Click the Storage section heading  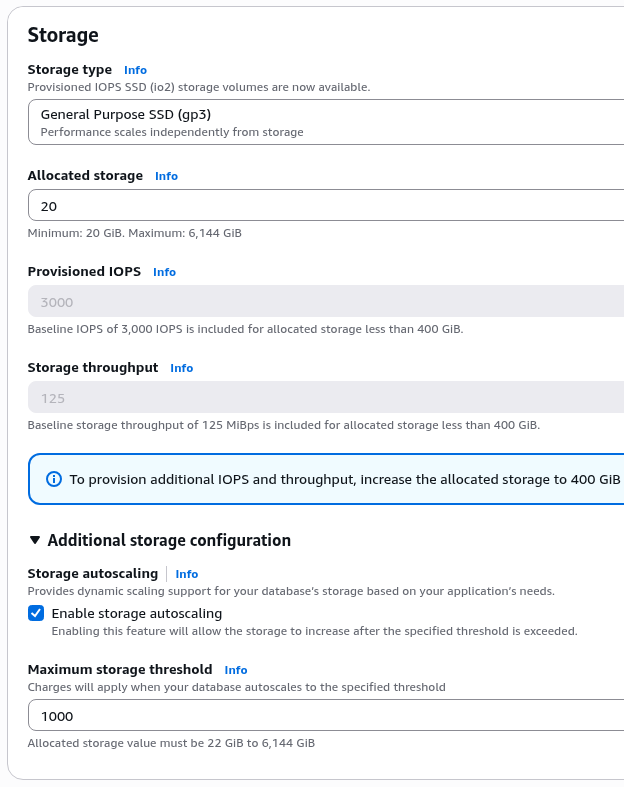point(63,35)
